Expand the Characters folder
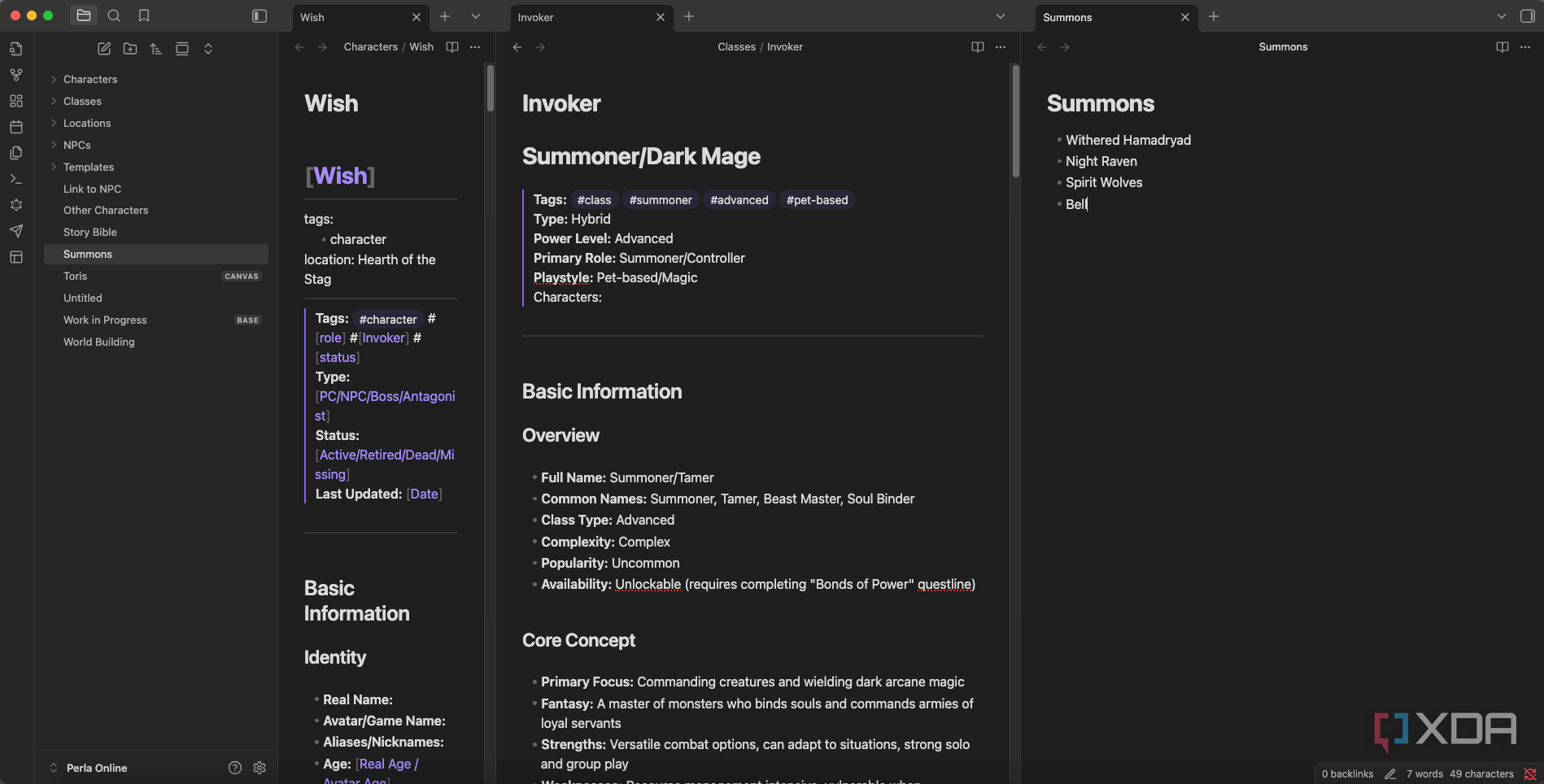This screenshot has width=1544, height=784. click(90, 80)
